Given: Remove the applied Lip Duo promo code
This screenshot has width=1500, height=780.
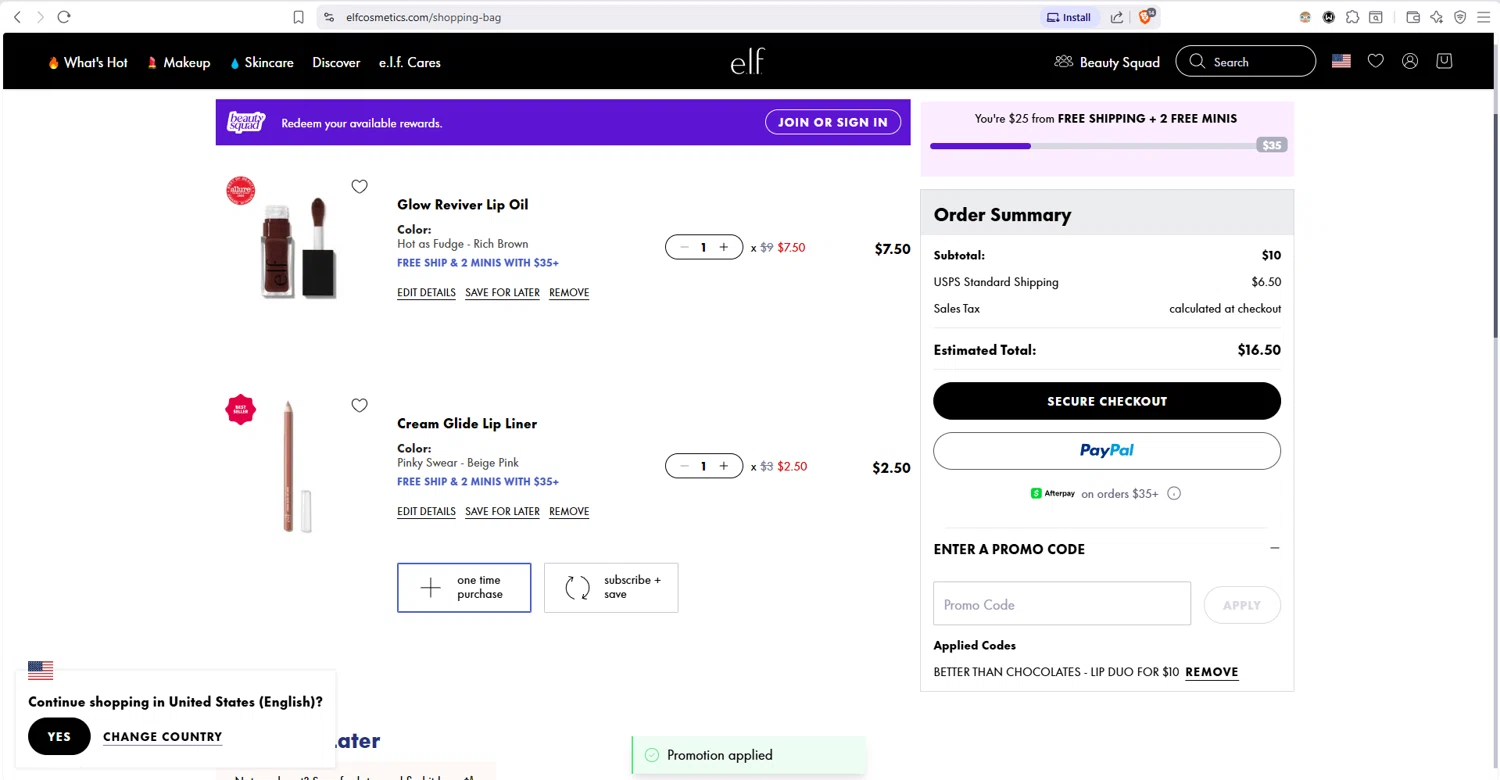Looking at the screenshot, I should coord(1211,672).
